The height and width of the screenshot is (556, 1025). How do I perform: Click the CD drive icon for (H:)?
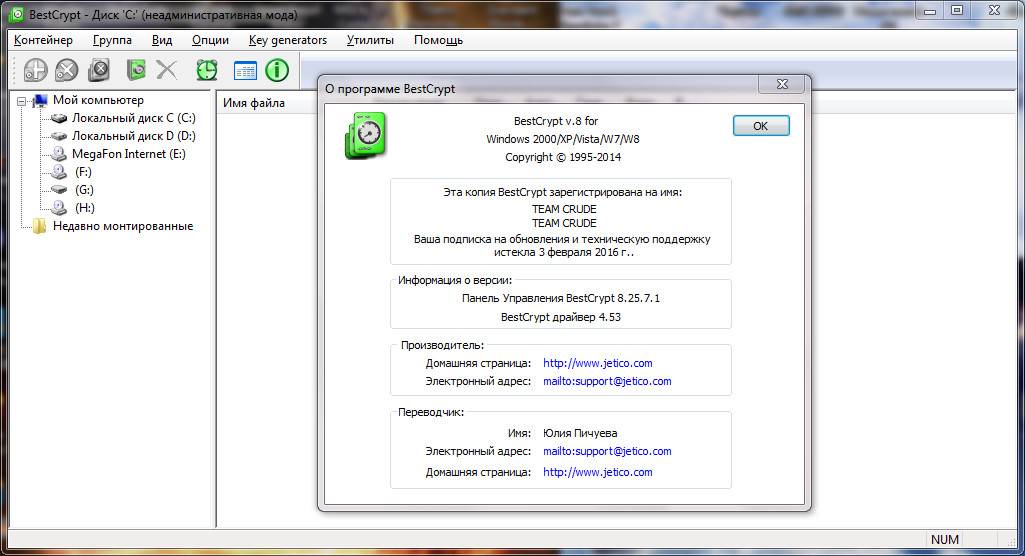pyautogui.click(x=59, y=208)
